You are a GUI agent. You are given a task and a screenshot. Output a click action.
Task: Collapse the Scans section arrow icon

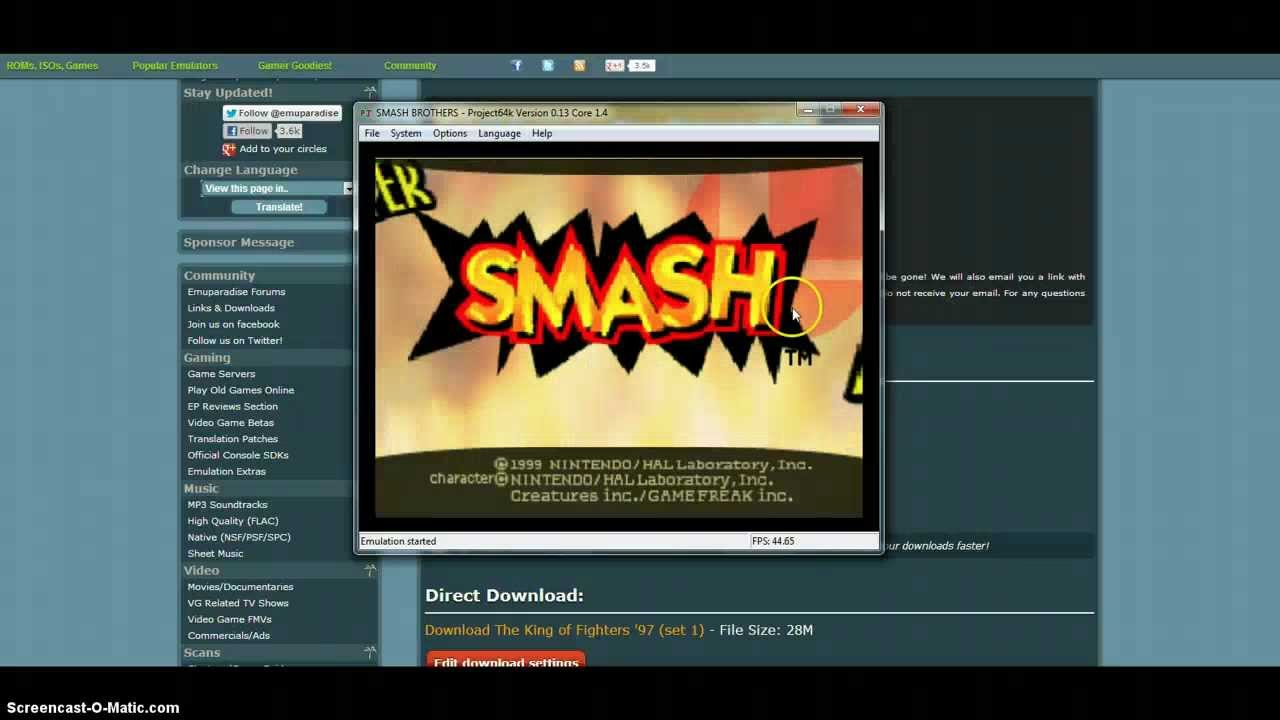[x=369, y=652]
